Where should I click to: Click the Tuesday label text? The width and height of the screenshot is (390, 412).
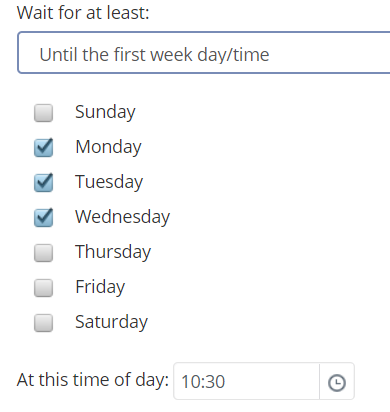(x=109, y=182)
